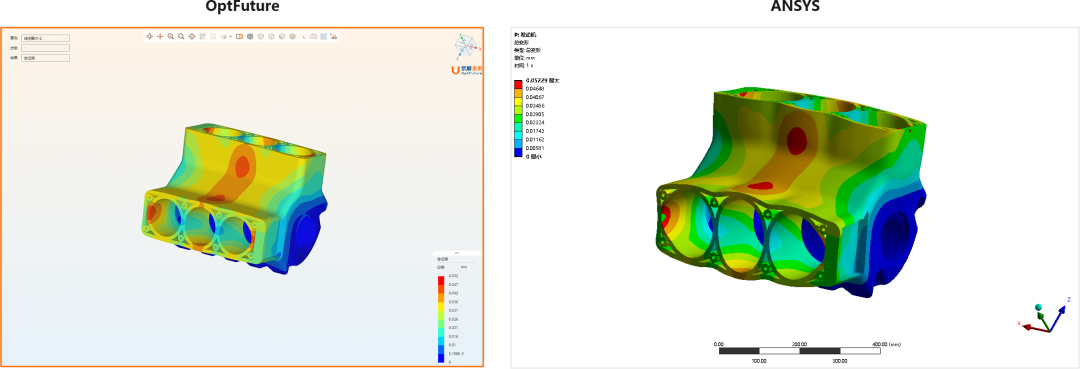Screen dimensions: 1080x369
Task: Click the zoom out magnifier icon
Action: coord(181,36)
